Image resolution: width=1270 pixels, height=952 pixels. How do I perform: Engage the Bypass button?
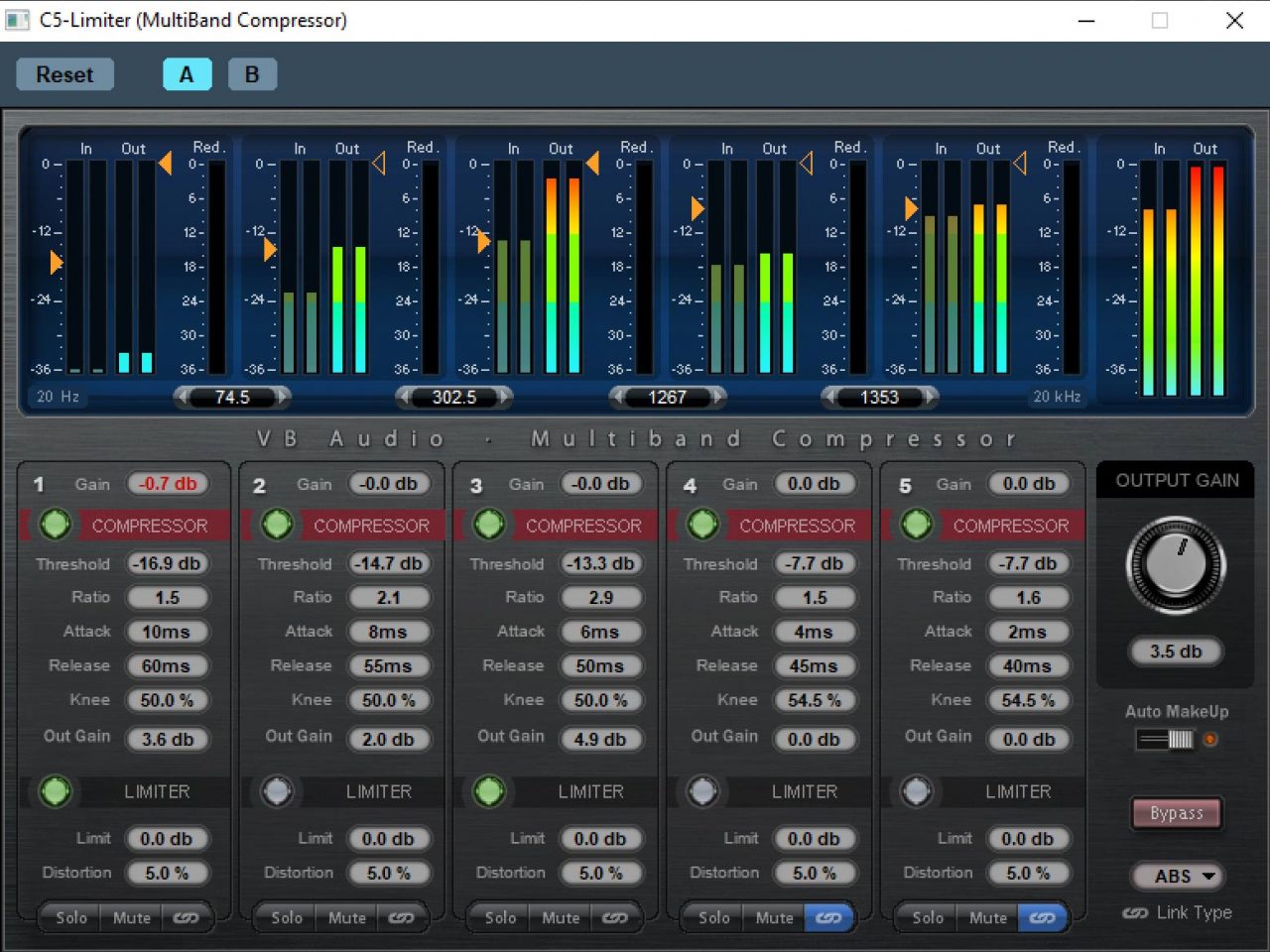[1177, 813]
